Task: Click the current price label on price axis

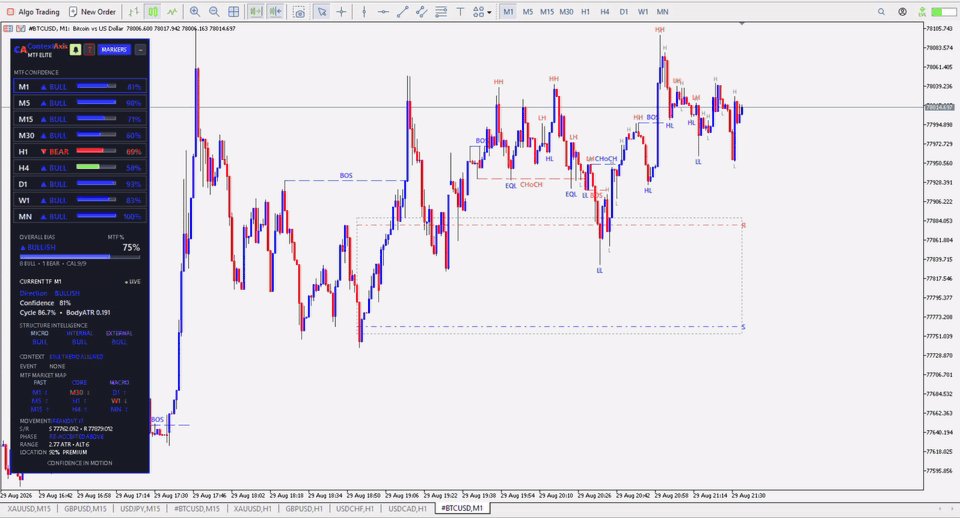Action: [x=939, y=107]
